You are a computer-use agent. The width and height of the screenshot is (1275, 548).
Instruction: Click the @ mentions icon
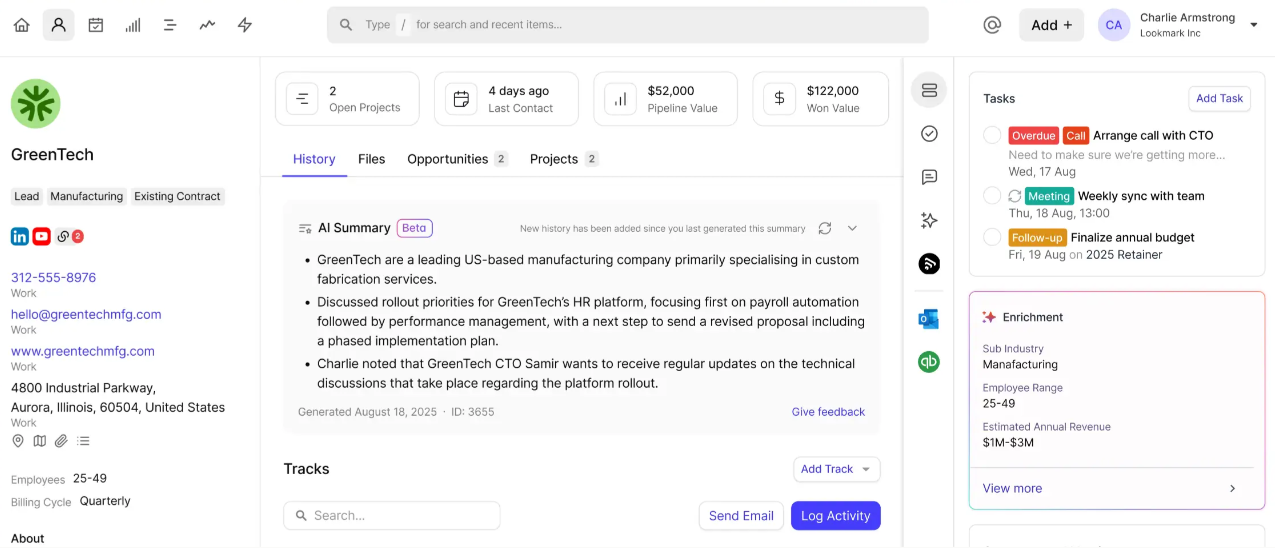click(x=992, y=25)
